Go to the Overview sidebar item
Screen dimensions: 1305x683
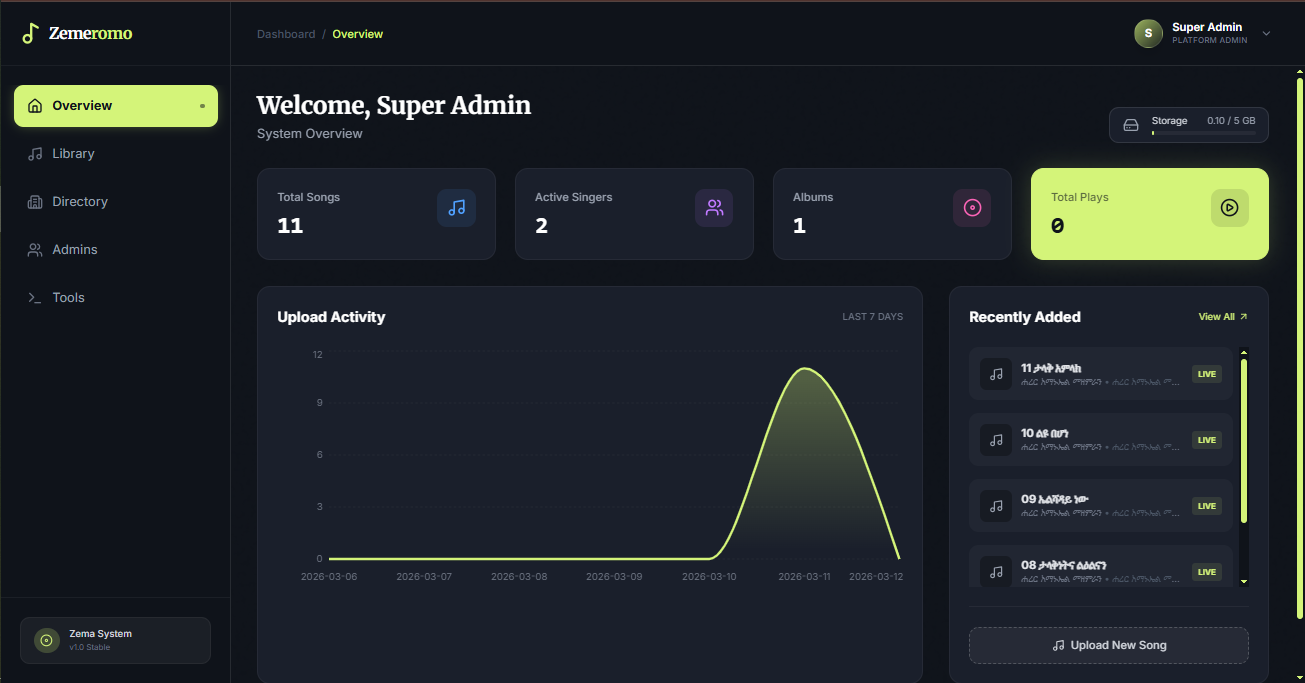tap(116, 106)
